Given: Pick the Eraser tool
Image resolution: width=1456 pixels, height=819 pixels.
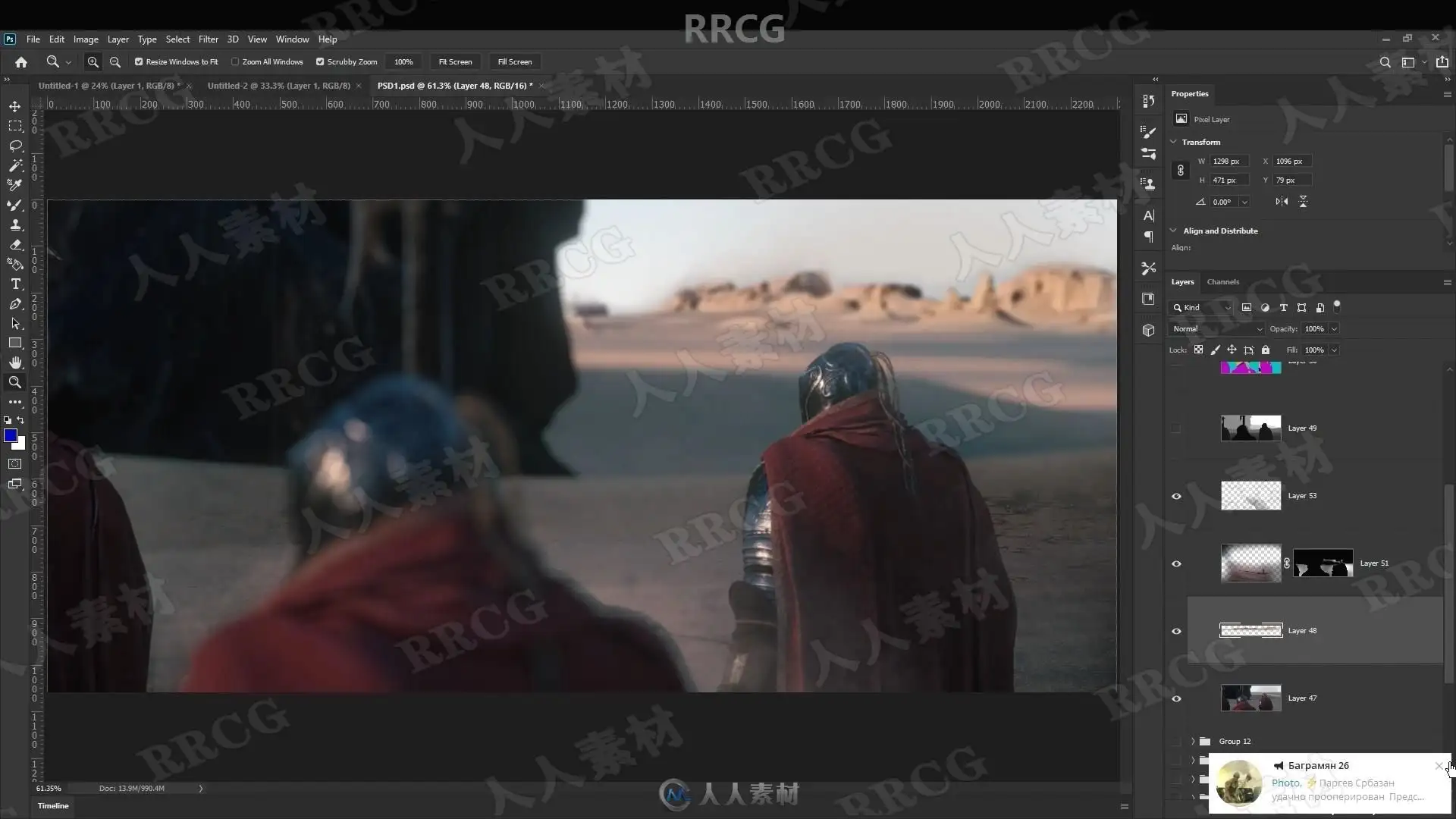Looking at the screenshot, I should coord(15,245).
